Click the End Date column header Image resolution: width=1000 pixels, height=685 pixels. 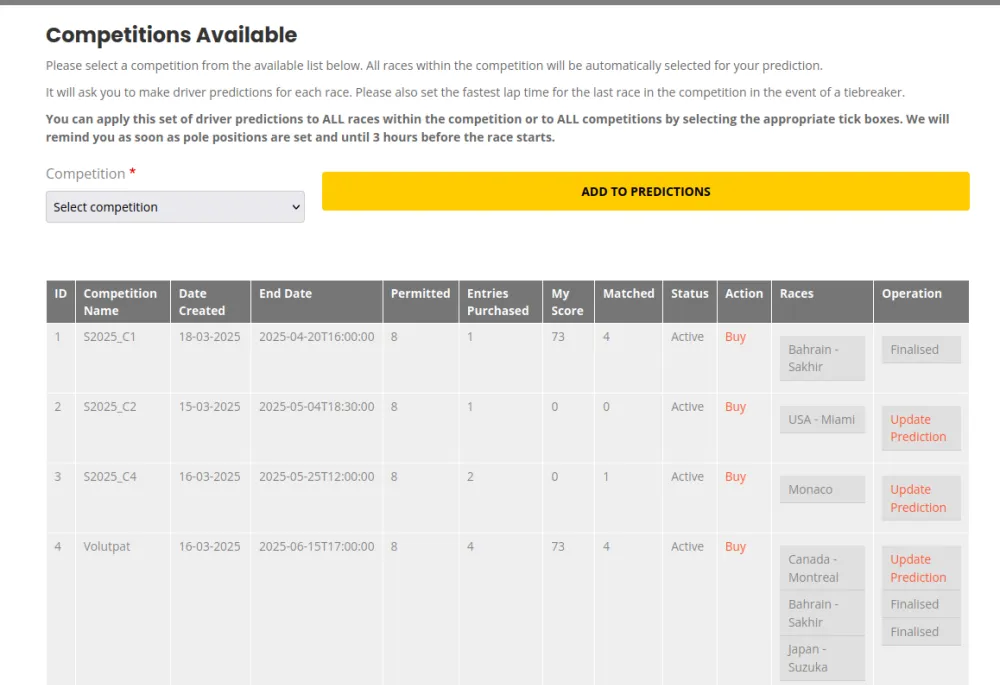[285, 294]
